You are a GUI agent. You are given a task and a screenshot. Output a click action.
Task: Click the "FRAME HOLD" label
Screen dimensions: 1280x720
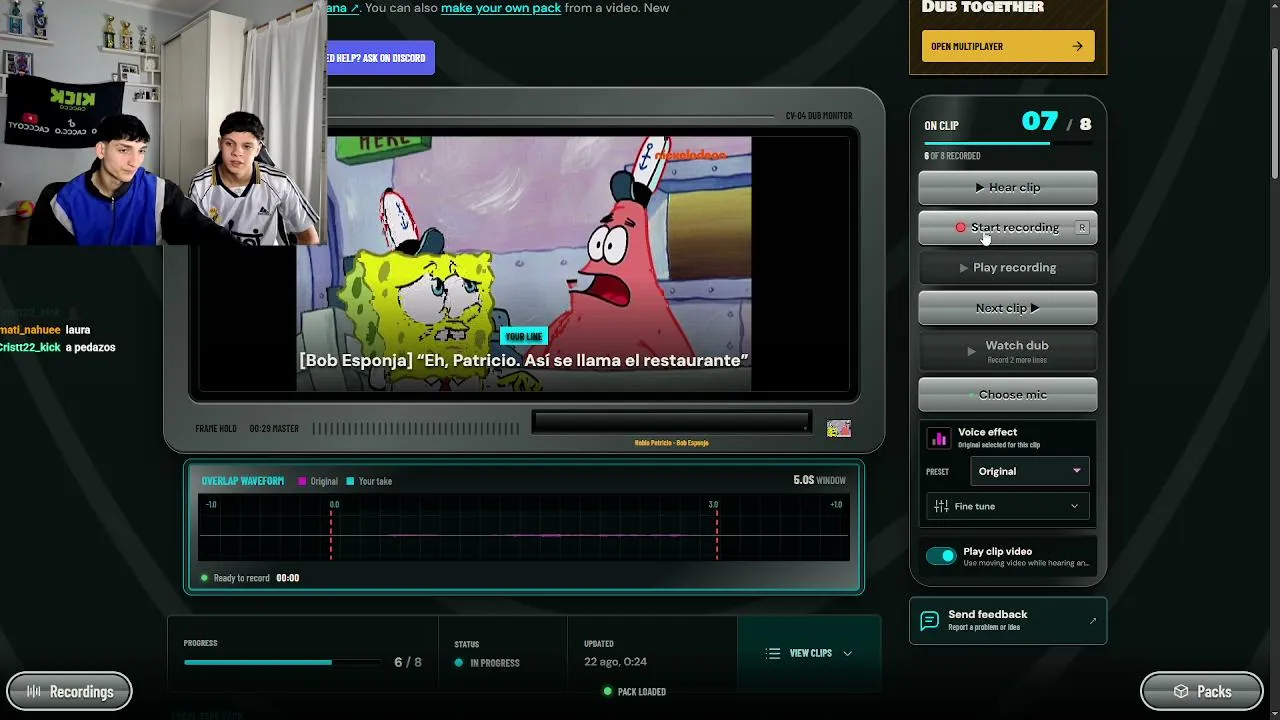[216, 429]
